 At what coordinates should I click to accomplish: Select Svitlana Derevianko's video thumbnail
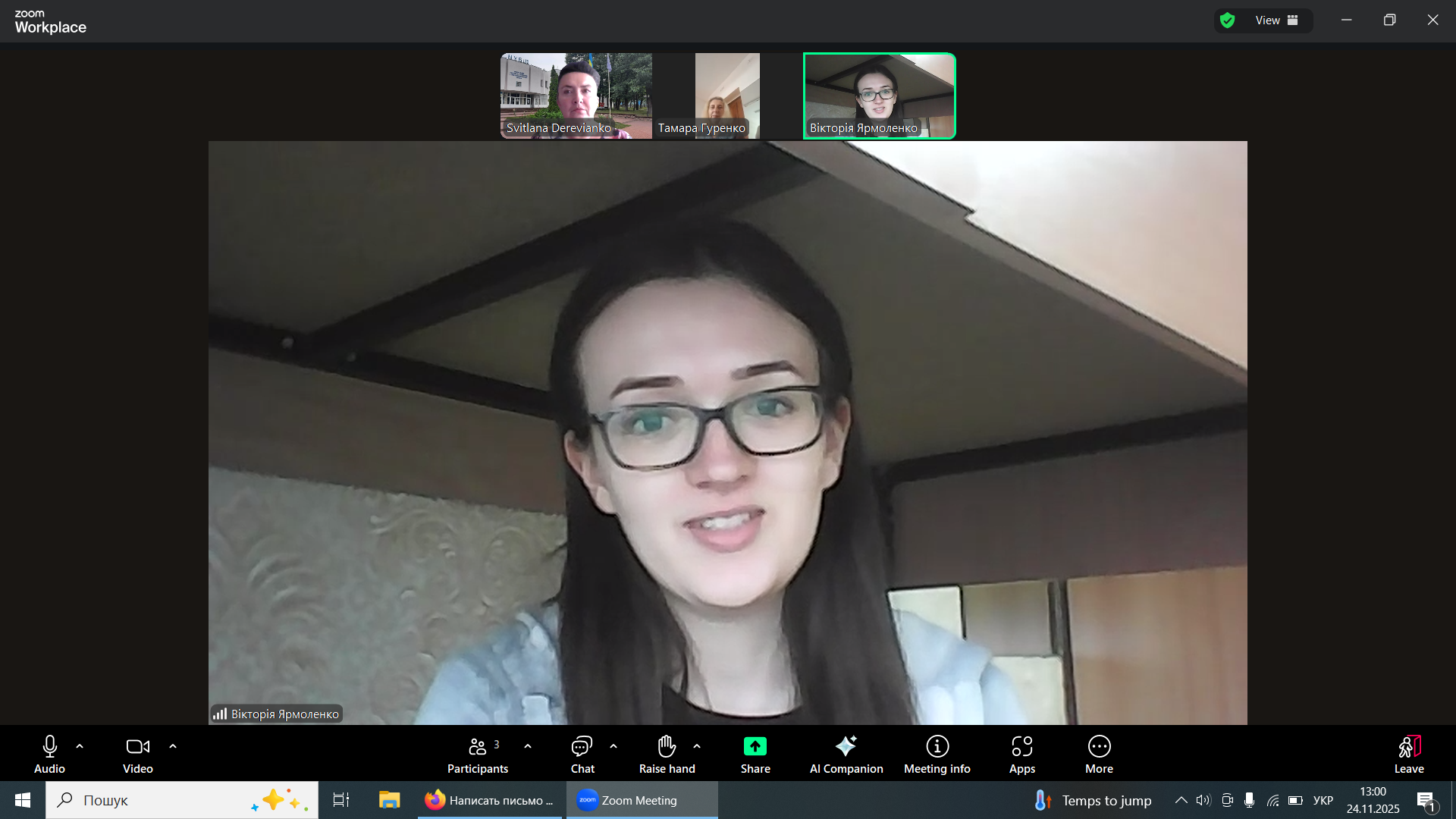(x=576, y=95)
